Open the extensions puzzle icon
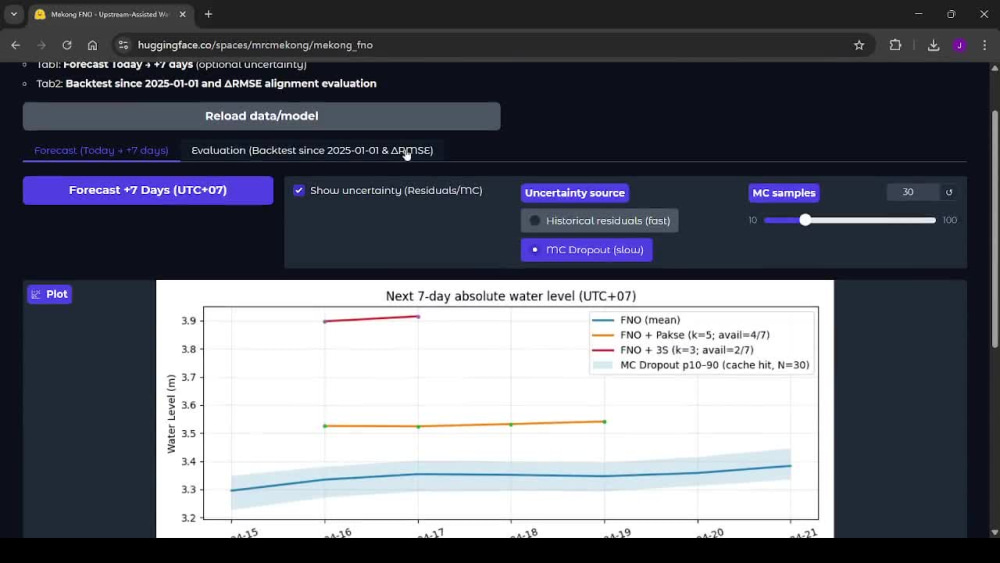1000x563 pixels. tap(895, 45)
